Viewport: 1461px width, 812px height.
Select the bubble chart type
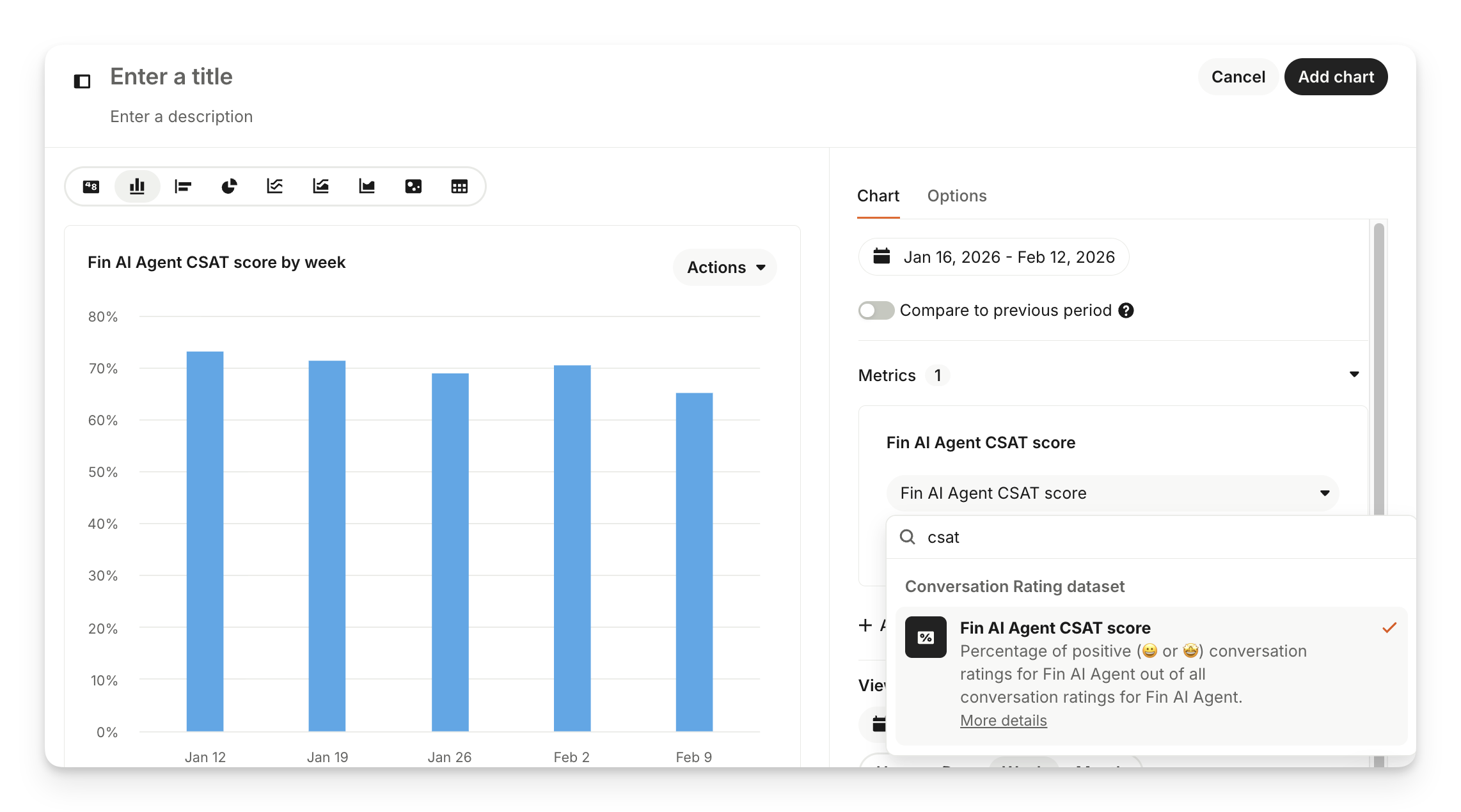coord(413,187)
